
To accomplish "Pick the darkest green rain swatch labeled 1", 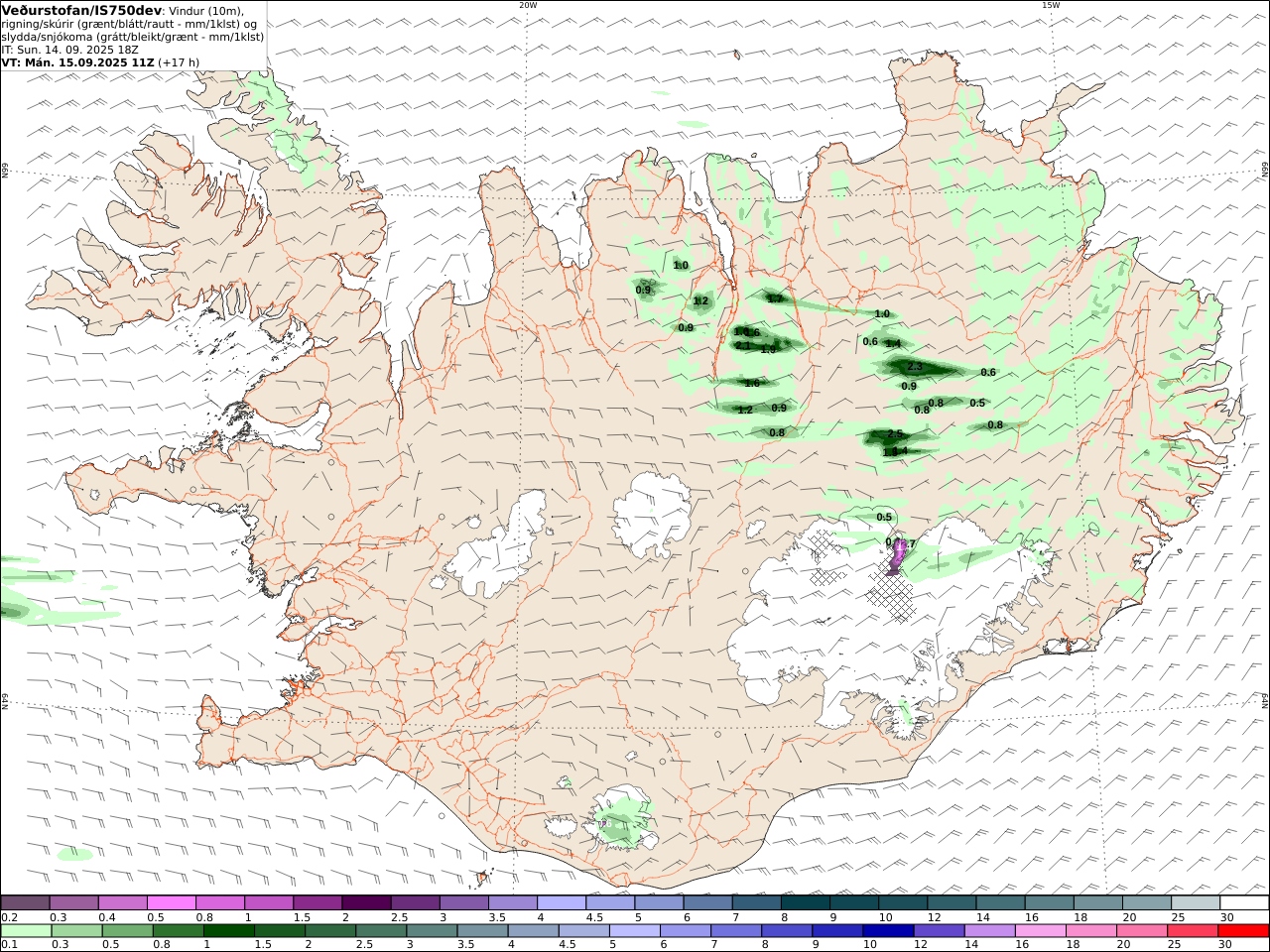I will (x=228, y=931).
